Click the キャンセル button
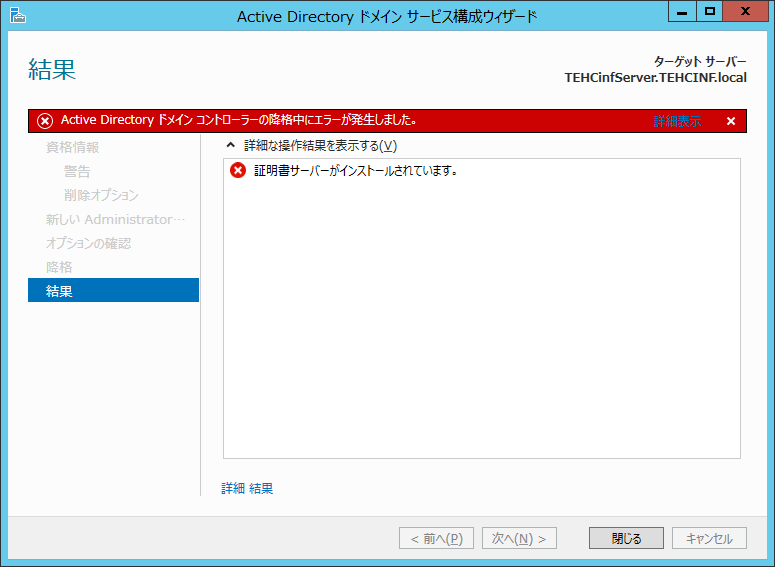This screenshot has height=567, width=775. tap(709, 538)
